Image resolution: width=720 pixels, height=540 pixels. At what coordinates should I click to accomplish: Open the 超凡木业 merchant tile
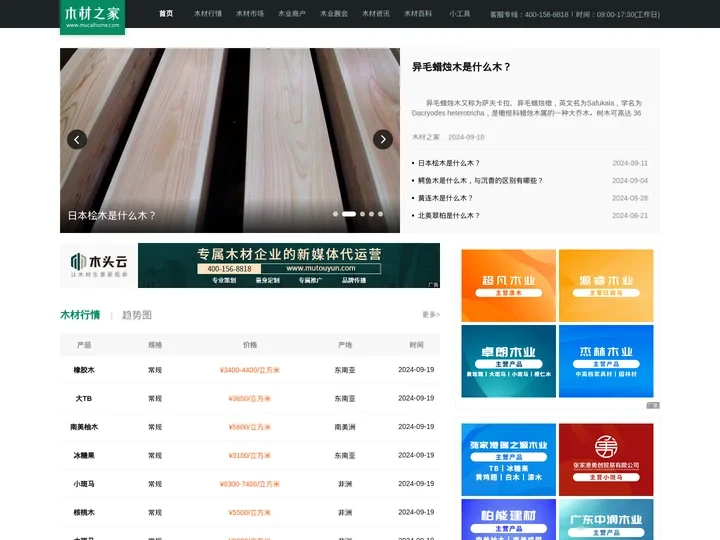tap(508, 286)
